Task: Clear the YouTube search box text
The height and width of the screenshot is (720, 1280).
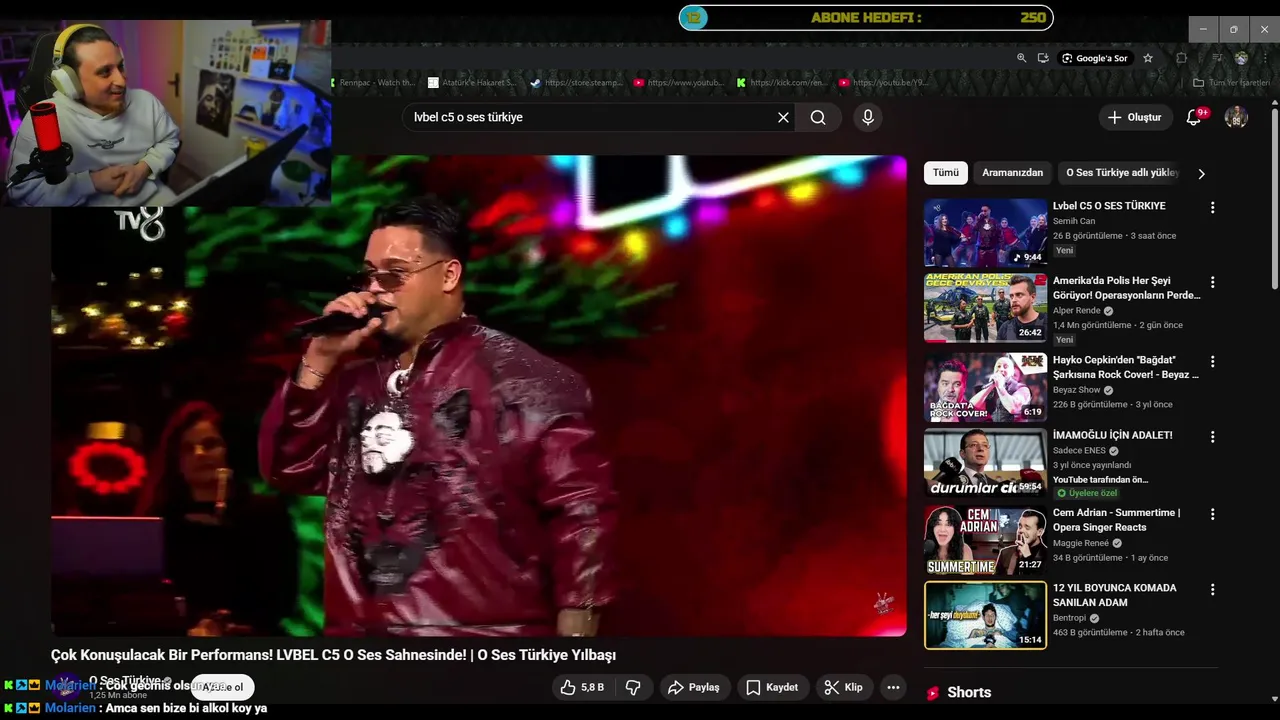Action: tap(783, 117)
